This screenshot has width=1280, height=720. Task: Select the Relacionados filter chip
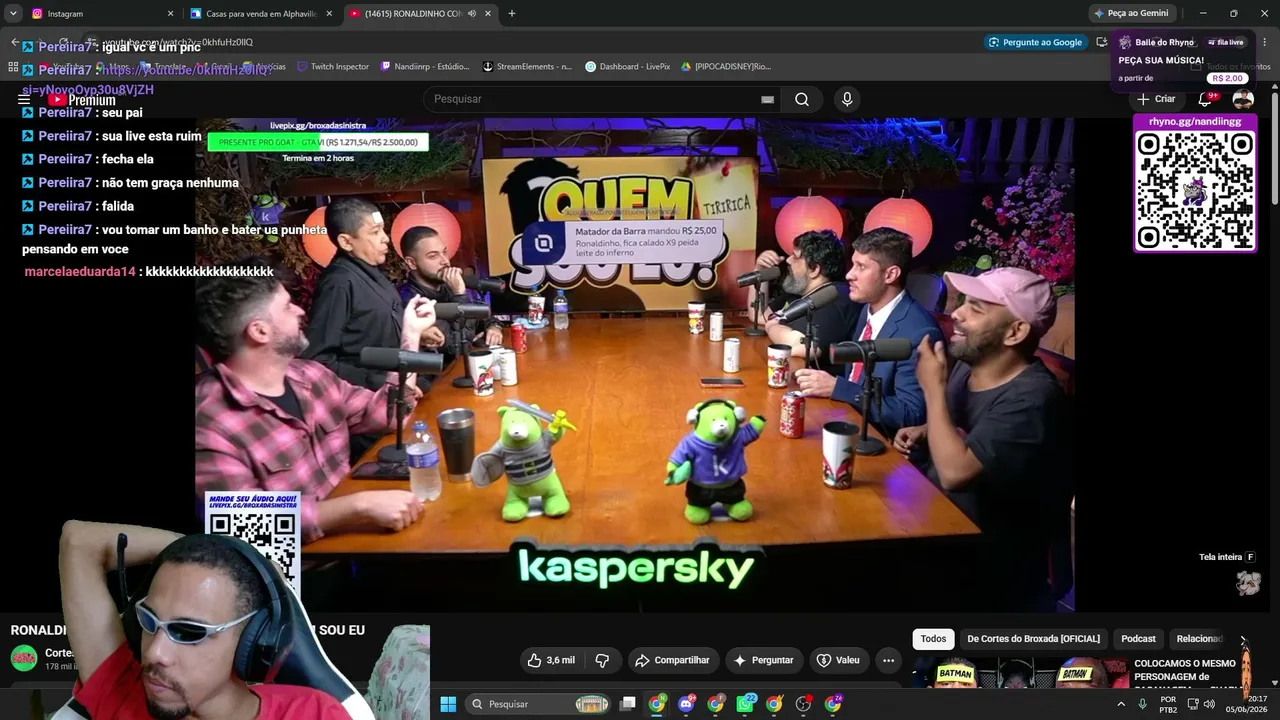pyautogui.click(x=1199, y=639)
